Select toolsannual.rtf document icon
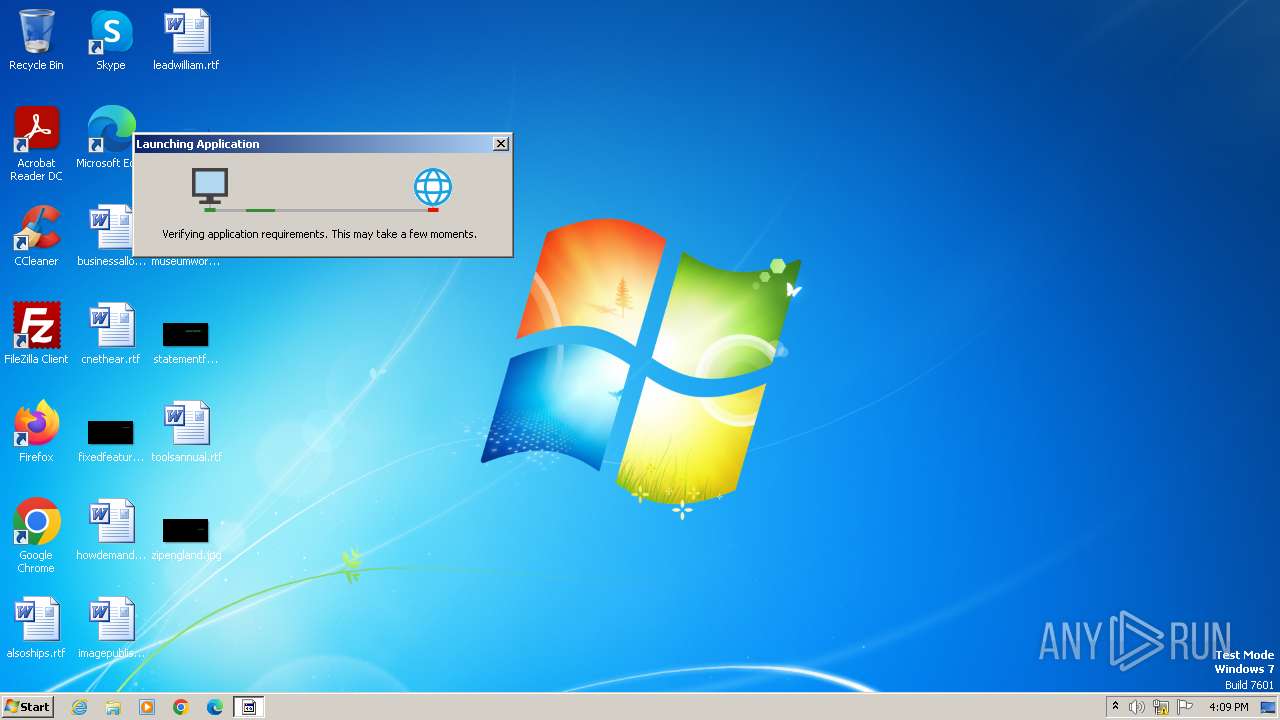1280x720 pixels. coord(186,432)
